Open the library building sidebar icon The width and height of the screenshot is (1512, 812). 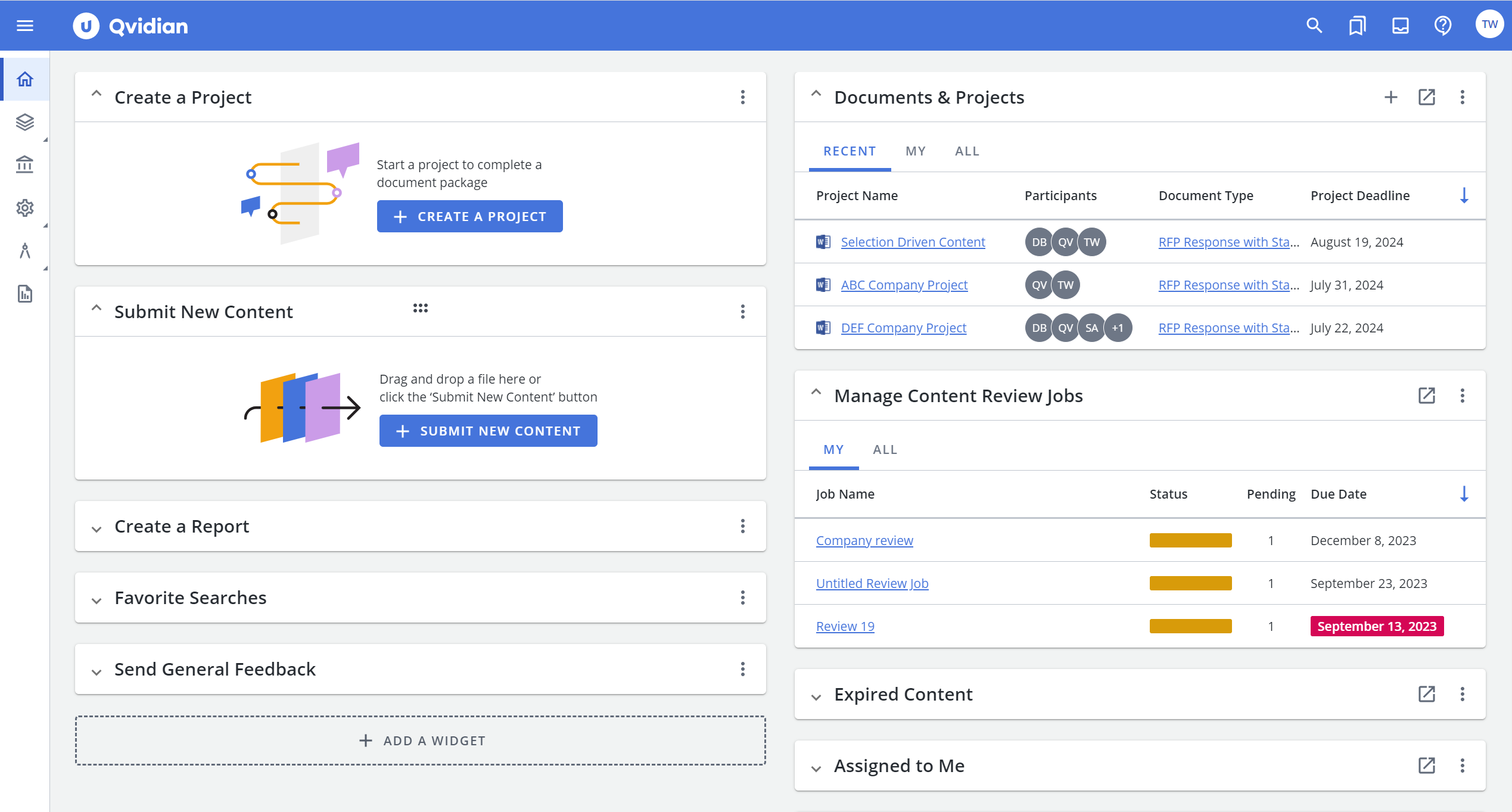25,164
